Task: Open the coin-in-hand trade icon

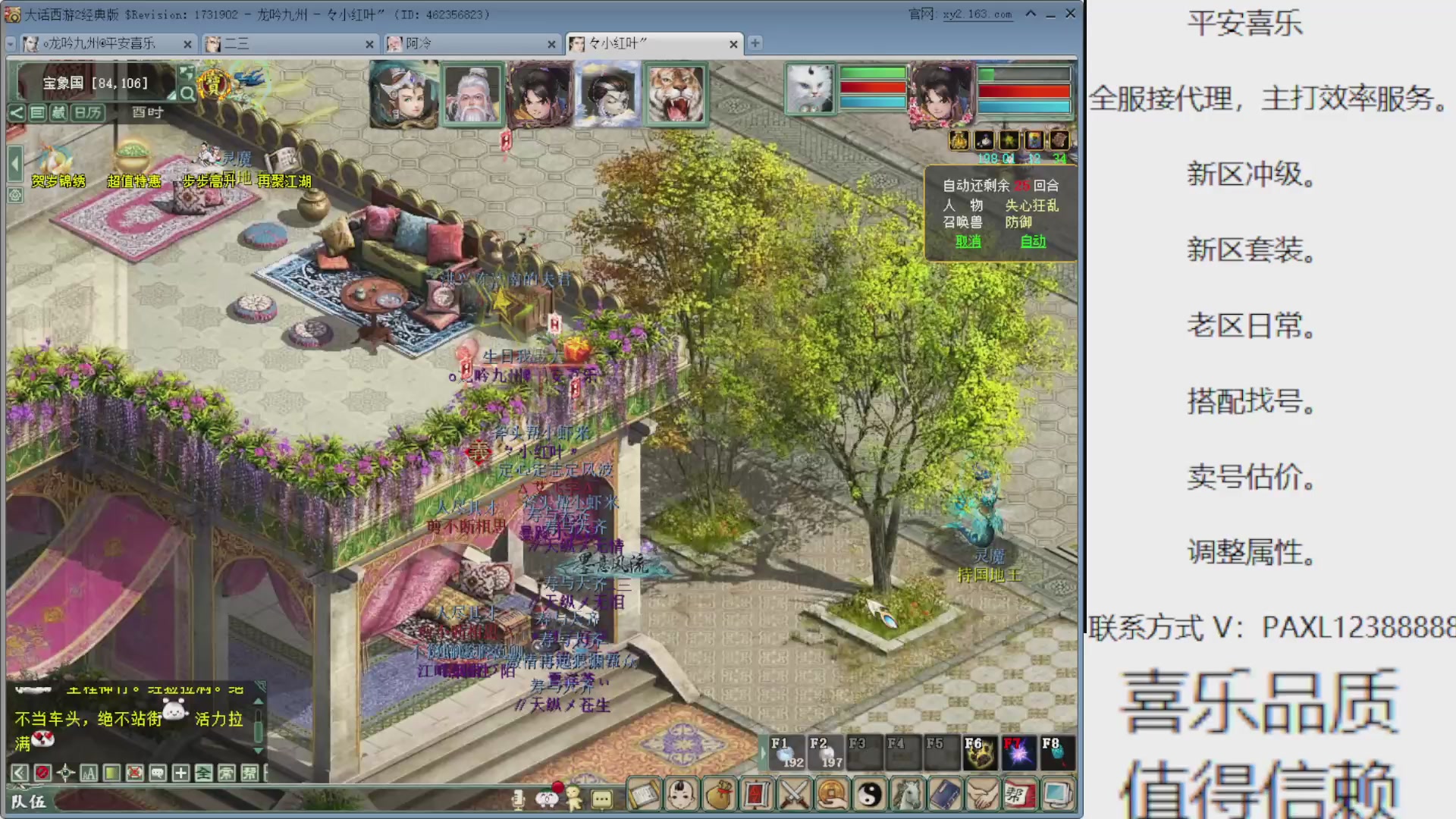Action: point(832,795)
